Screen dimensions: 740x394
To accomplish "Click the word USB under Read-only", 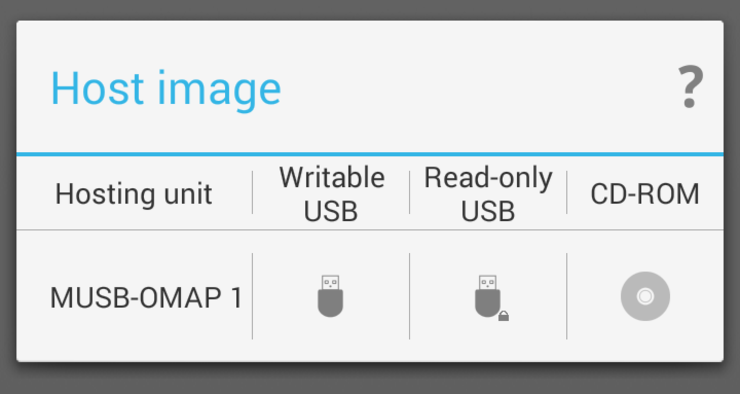I will (488, 211).
